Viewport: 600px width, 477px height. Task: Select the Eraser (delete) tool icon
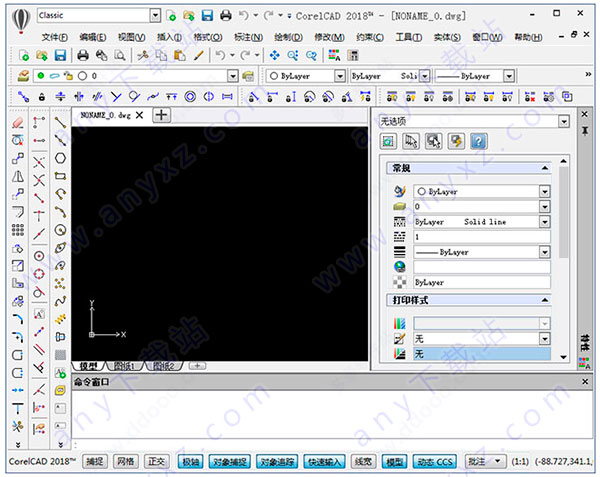click(18, 123)
